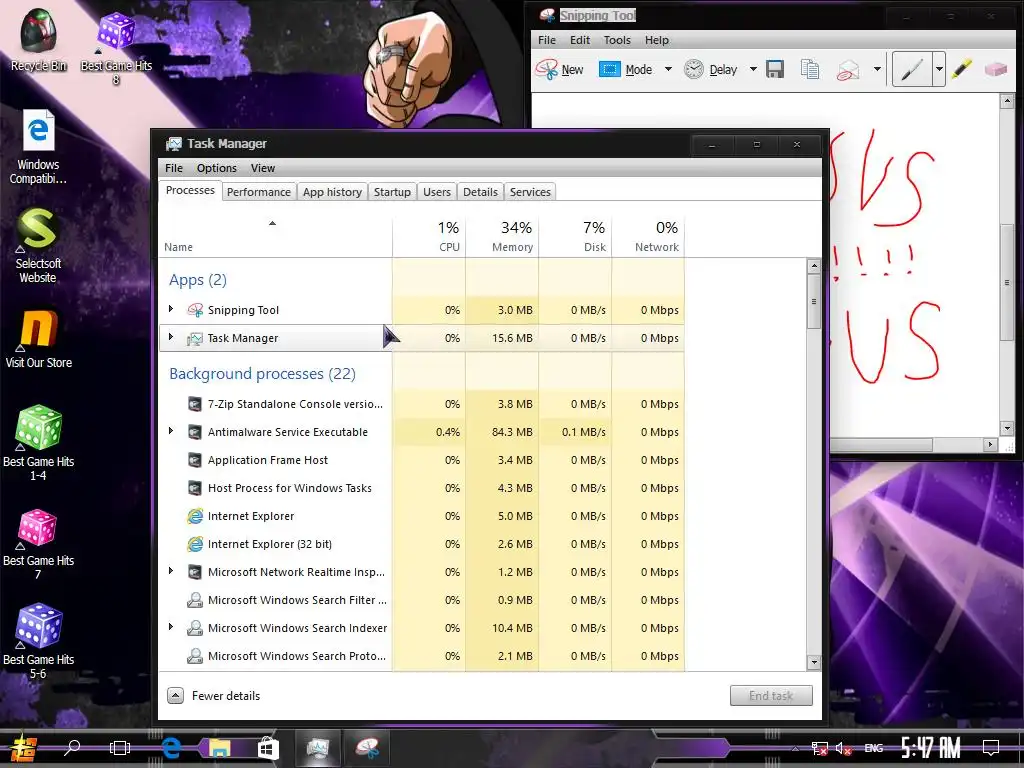
Task: Sort processes by CPU column header
Action: (429, 236)
